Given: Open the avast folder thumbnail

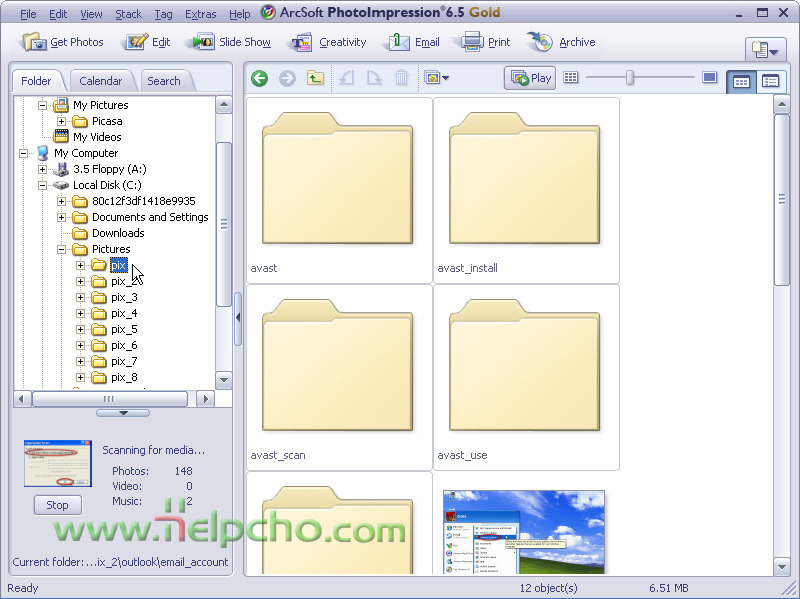Looking at the screenshot, I should [x=339, y=190].
